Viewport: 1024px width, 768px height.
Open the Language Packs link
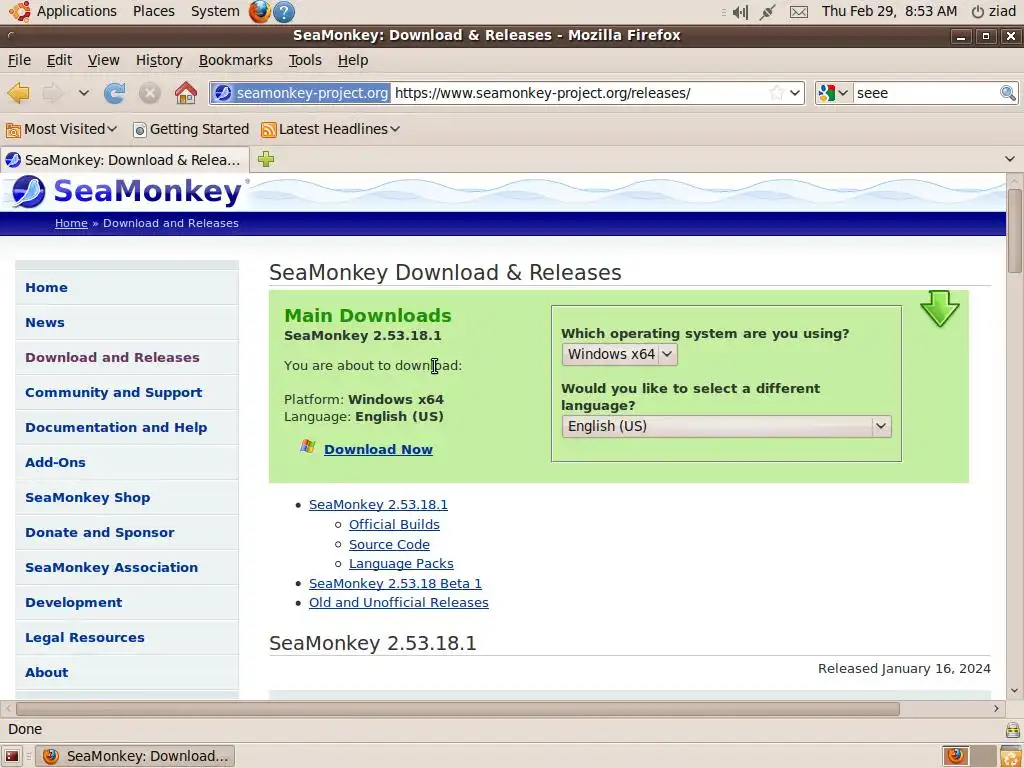pyautogui.click(x=401, y=564)
